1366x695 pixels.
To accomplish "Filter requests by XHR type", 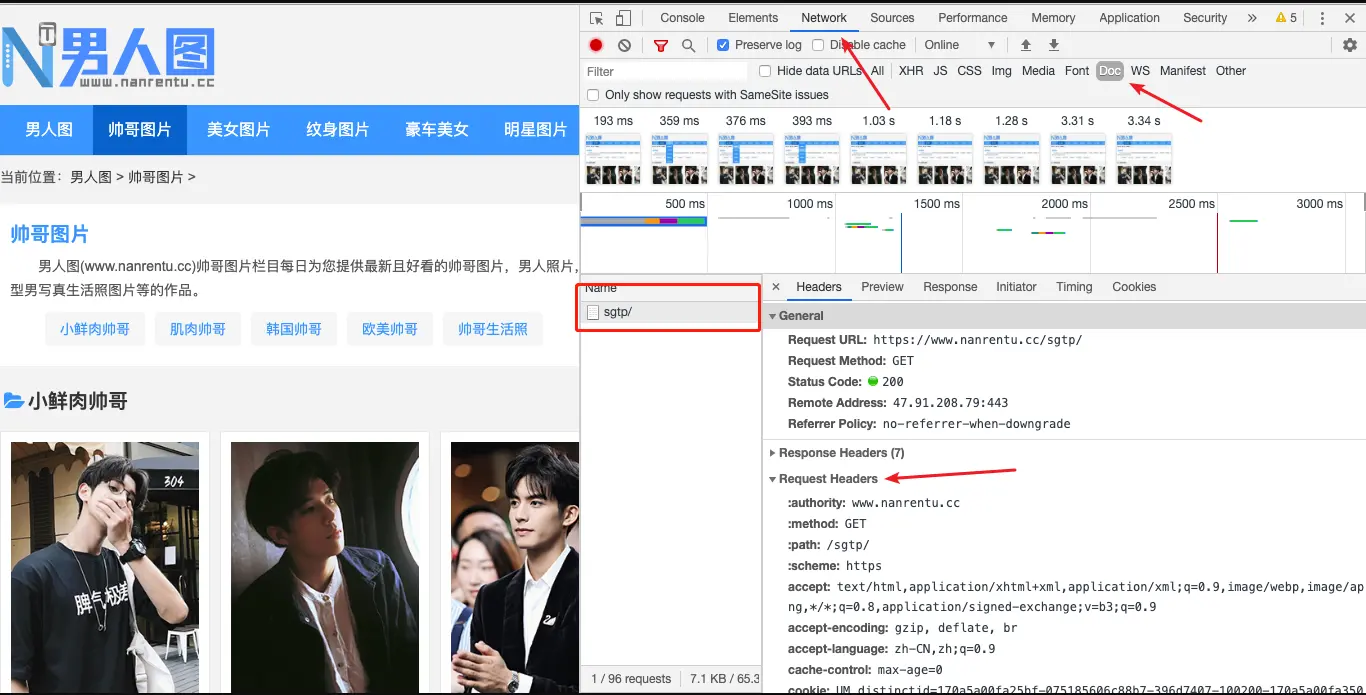I will 911,71.
